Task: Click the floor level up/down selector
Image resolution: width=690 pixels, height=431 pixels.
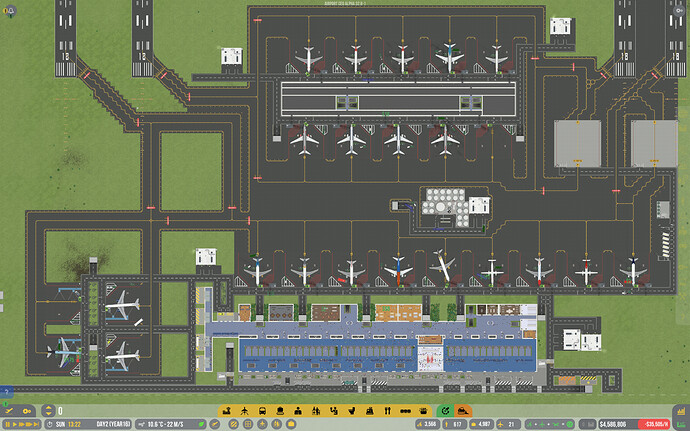Action: click(48, 411)
